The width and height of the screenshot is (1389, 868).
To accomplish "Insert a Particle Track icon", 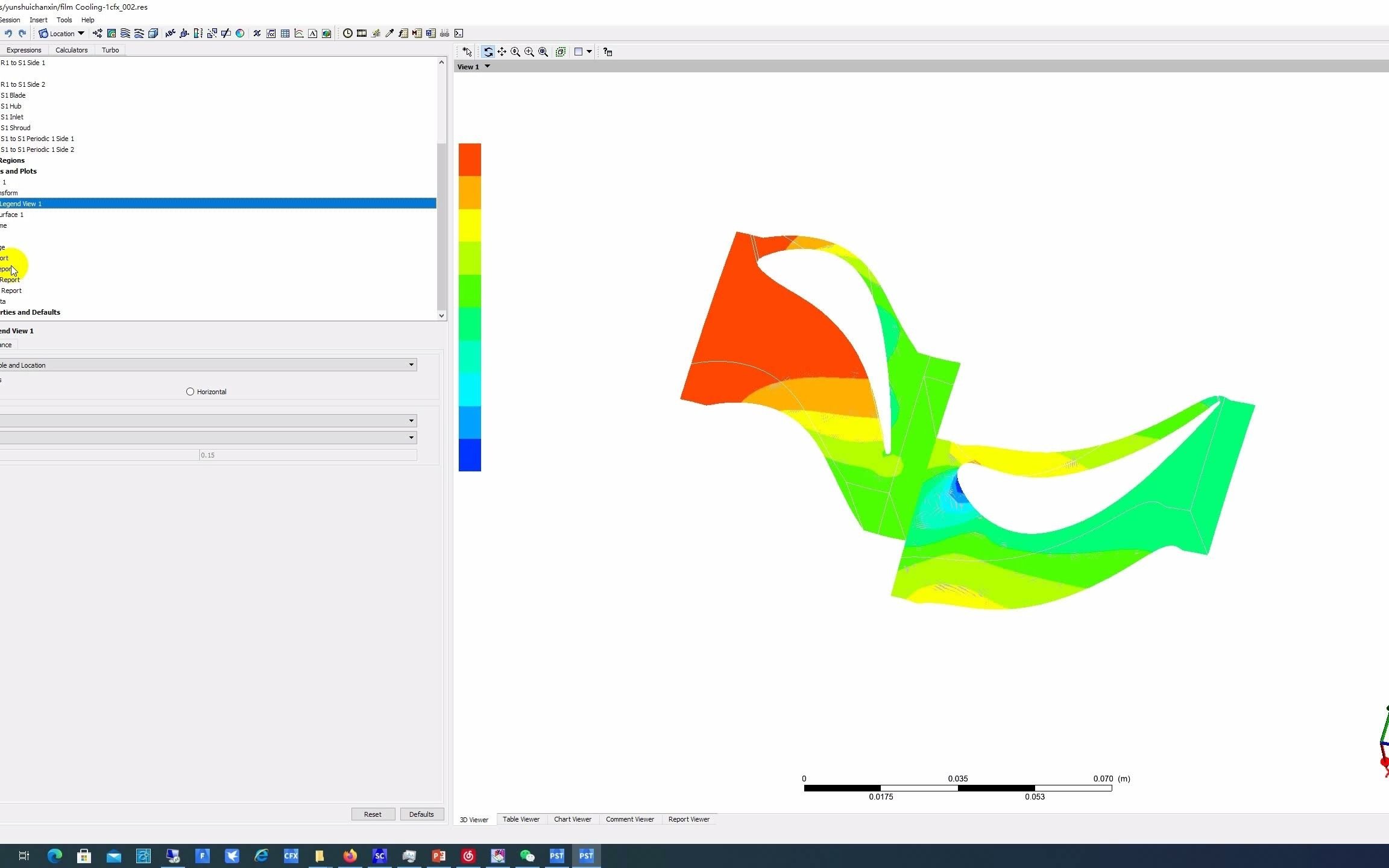I will 139,34.
